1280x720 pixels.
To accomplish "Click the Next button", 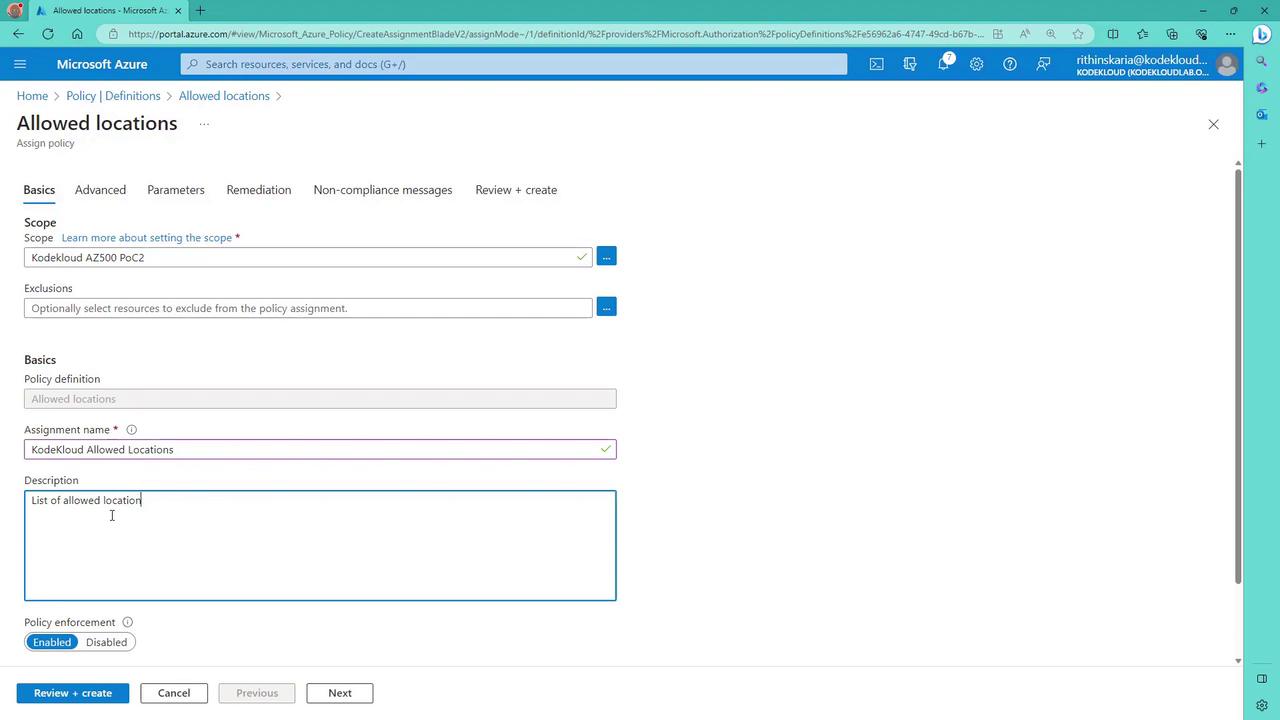I will click(340, 693).
